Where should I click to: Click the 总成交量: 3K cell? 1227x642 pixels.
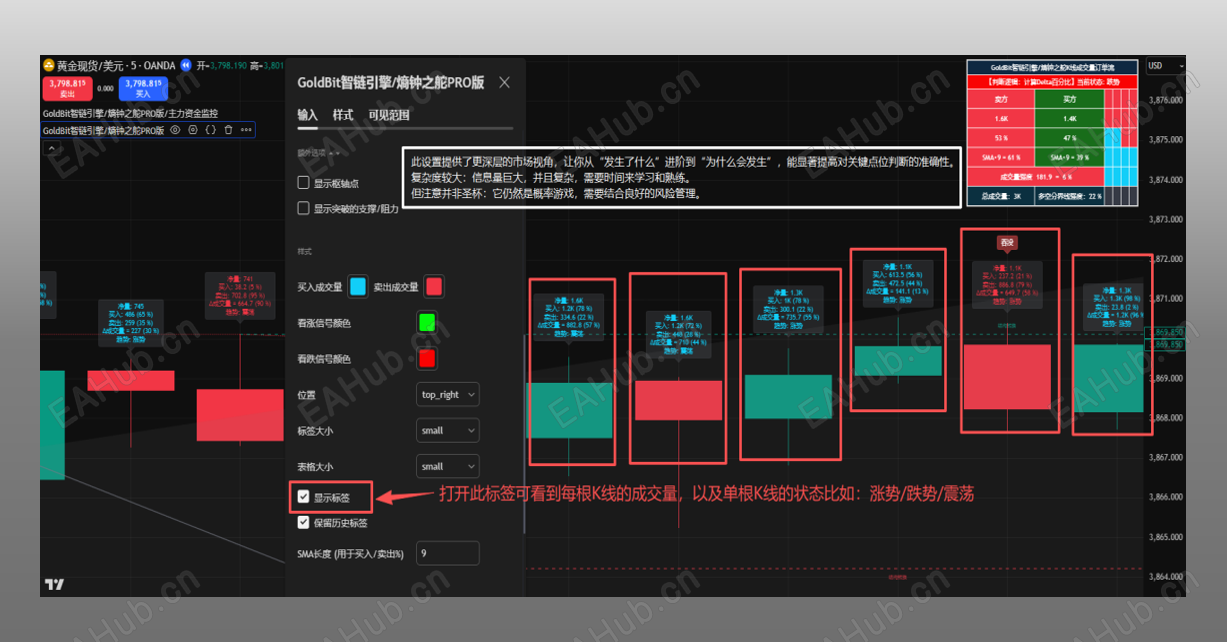click(1001, 196)
